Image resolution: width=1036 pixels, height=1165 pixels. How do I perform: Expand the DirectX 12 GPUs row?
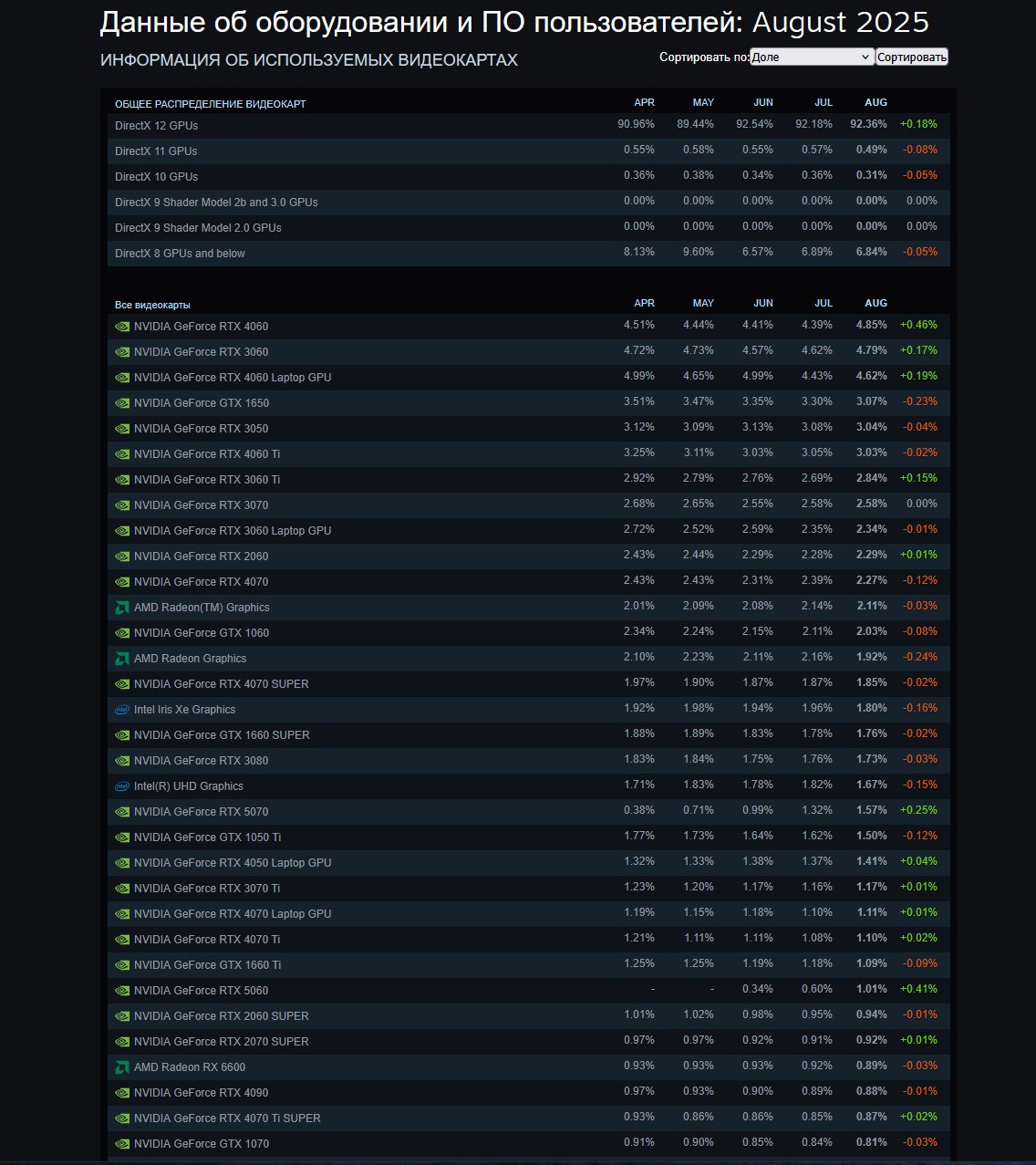click(x=529, y=125)
